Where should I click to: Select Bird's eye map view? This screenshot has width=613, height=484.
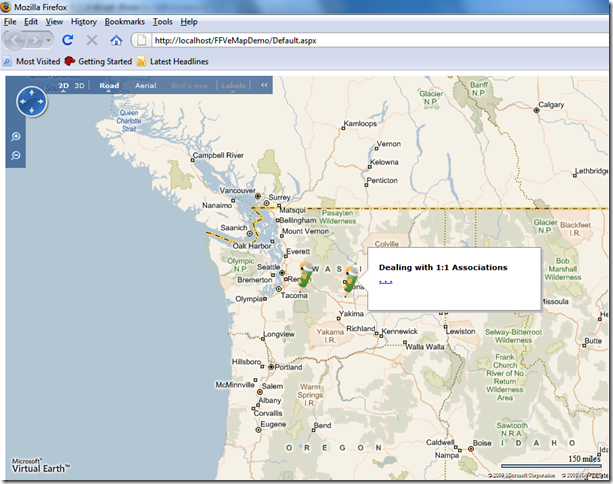pyautogui.click(x=189, y=86)
